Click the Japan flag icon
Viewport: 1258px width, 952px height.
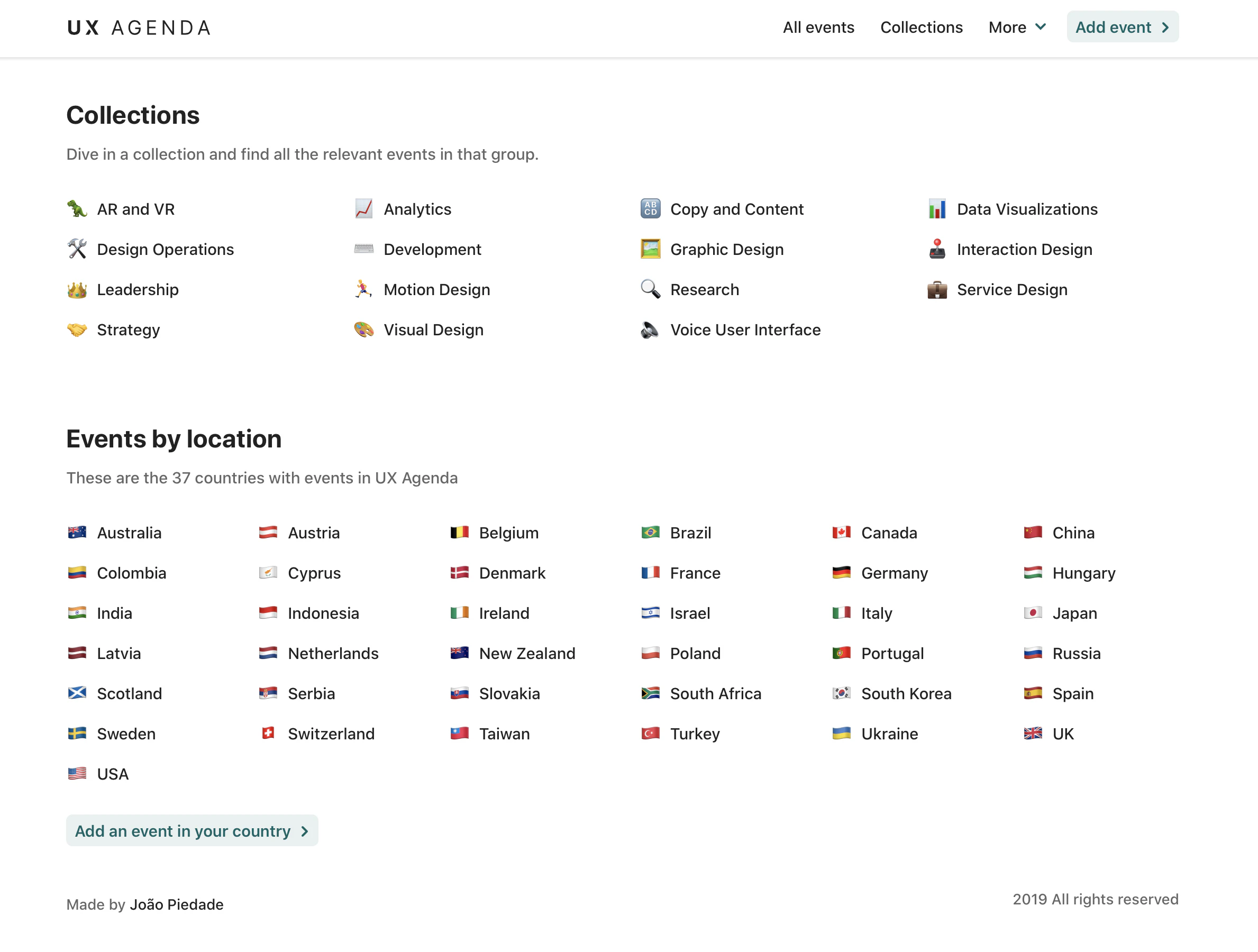click(x=1032, y=613)
